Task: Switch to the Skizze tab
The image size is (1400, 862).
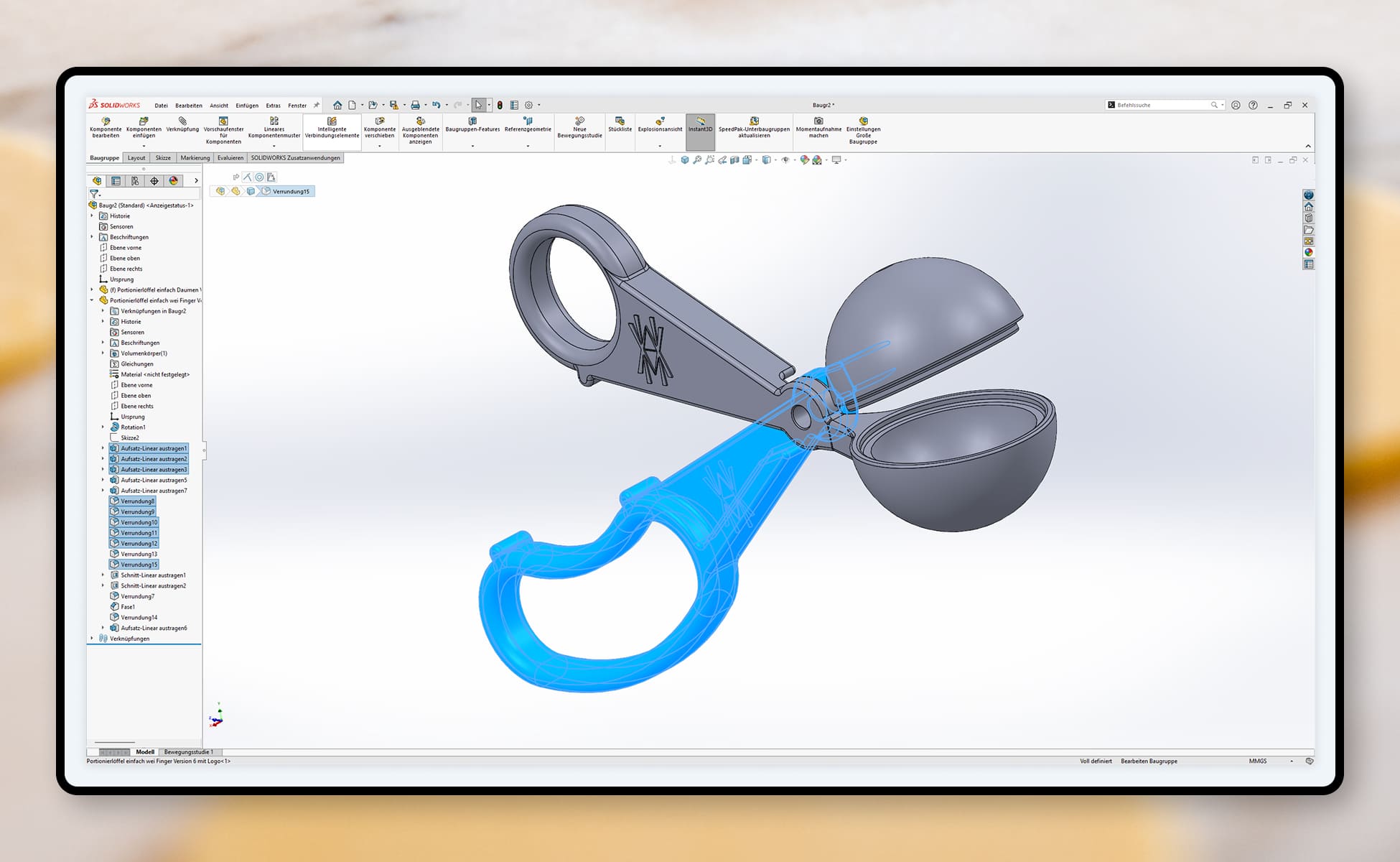Action: [163, 158]
